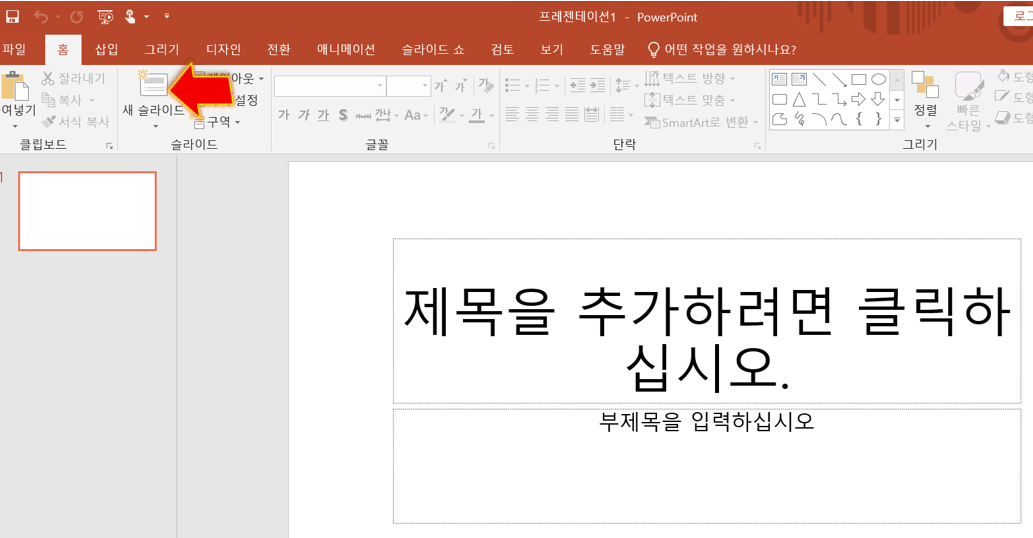Toggle touch/mouse mode icon
Viewport: 1033px width, 538px height.
[130, 16]
